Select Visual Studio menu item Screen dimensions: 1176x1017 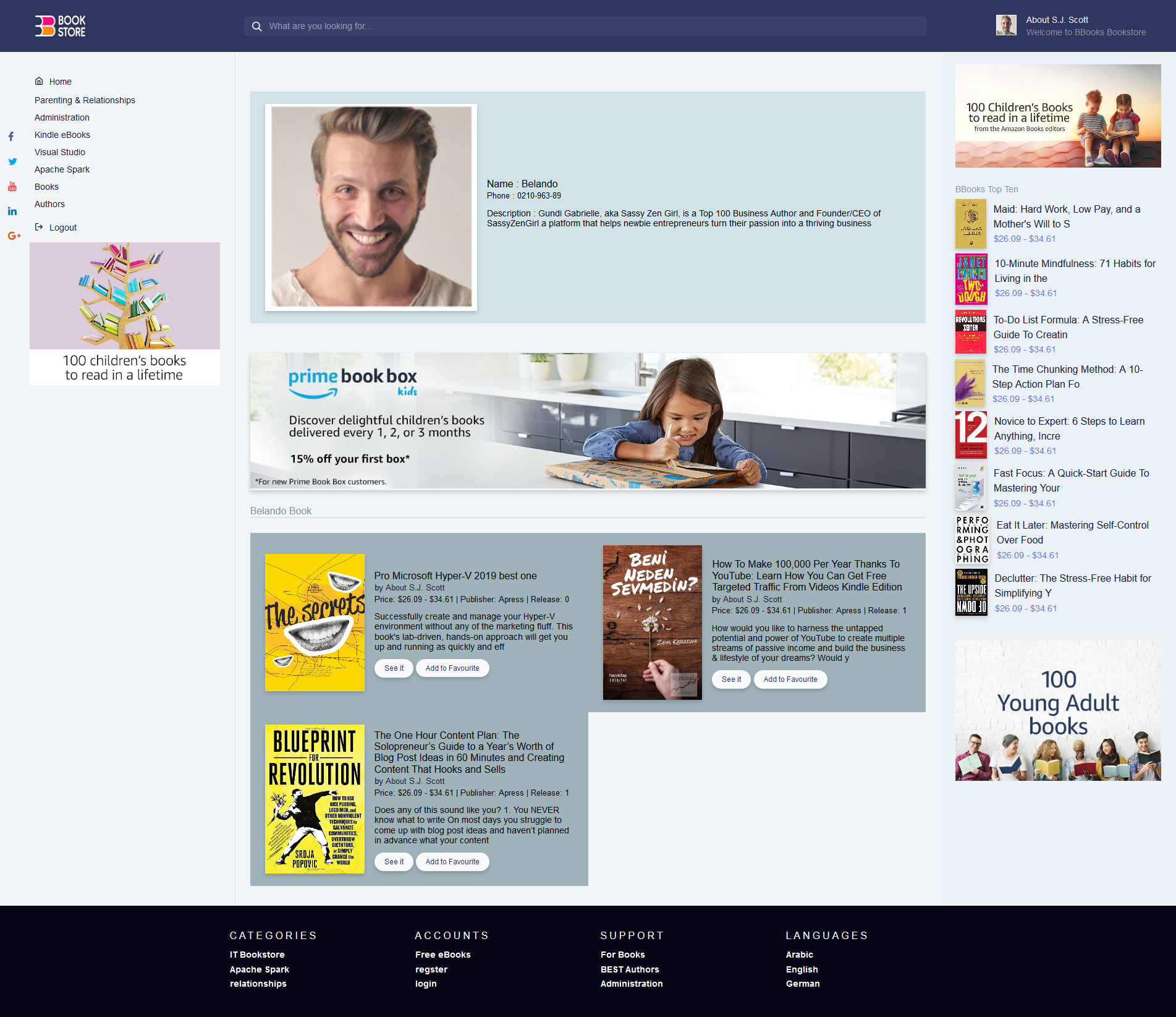tap(60, 152)
